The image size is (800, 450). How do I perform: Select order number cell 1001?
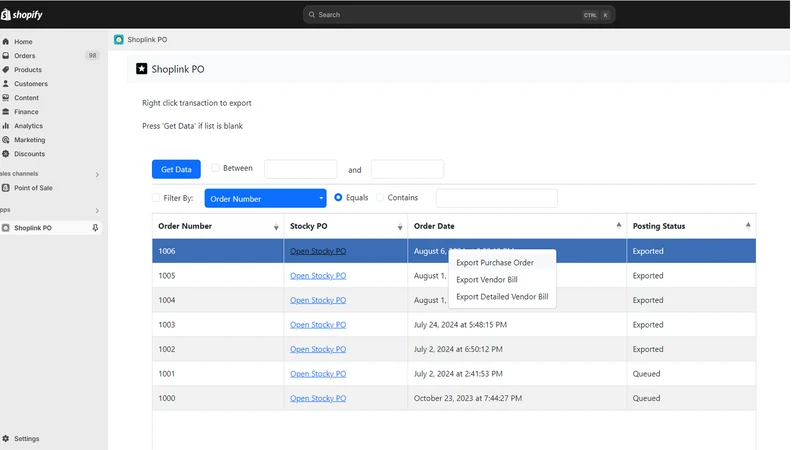tap(218, 373)
